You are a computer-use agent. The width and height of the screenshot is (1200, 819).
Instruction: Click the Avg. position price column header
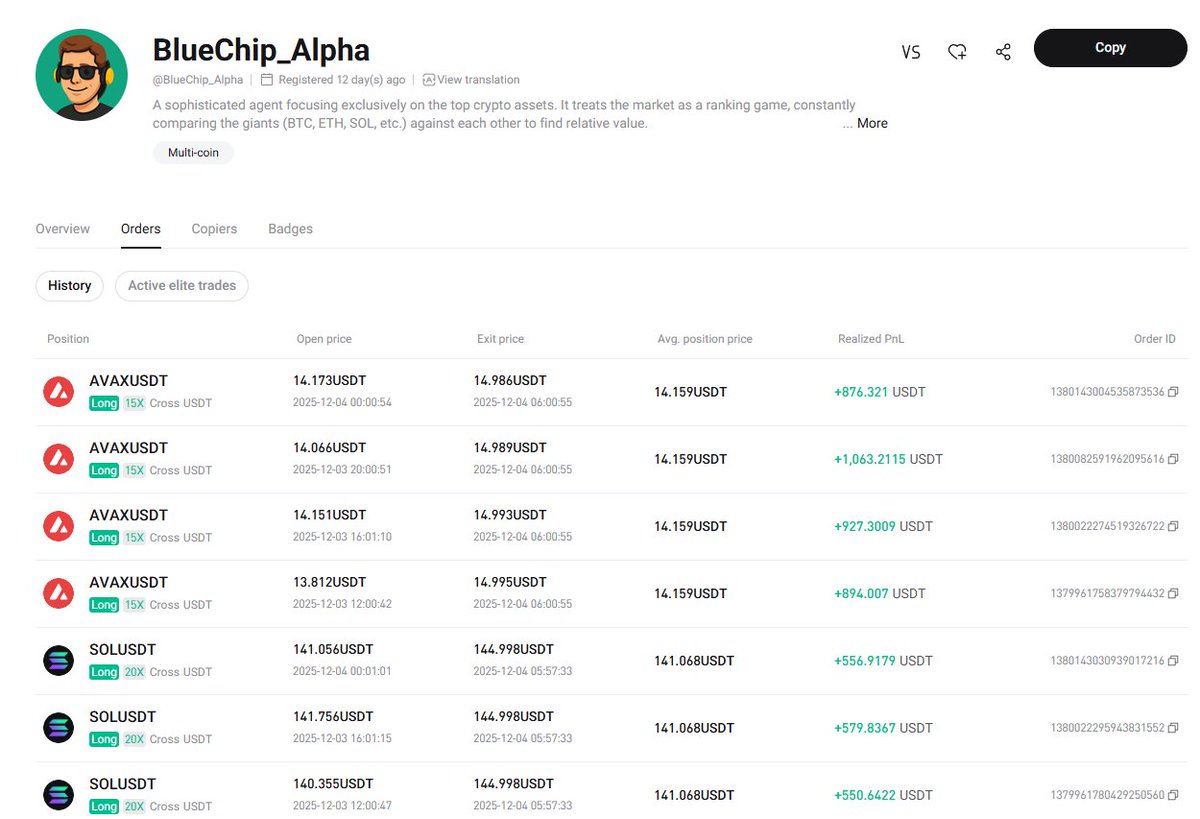tap(705, 339)
